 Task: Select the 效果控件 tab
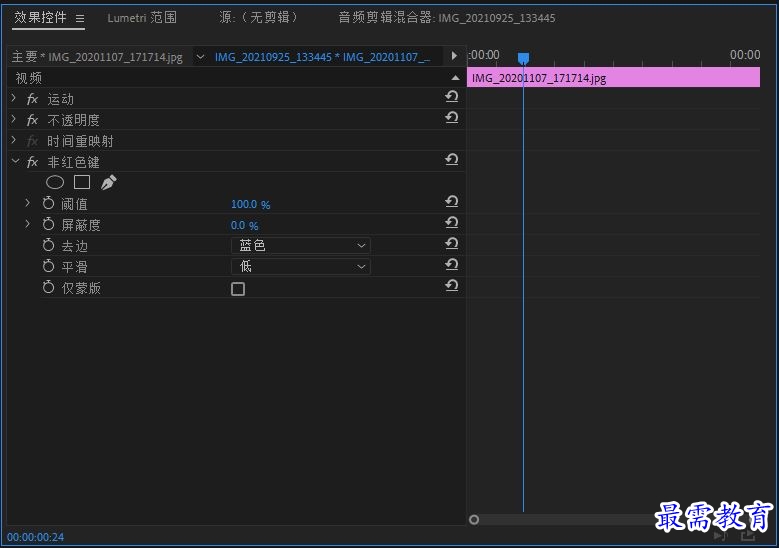click(x=40, y=18)
